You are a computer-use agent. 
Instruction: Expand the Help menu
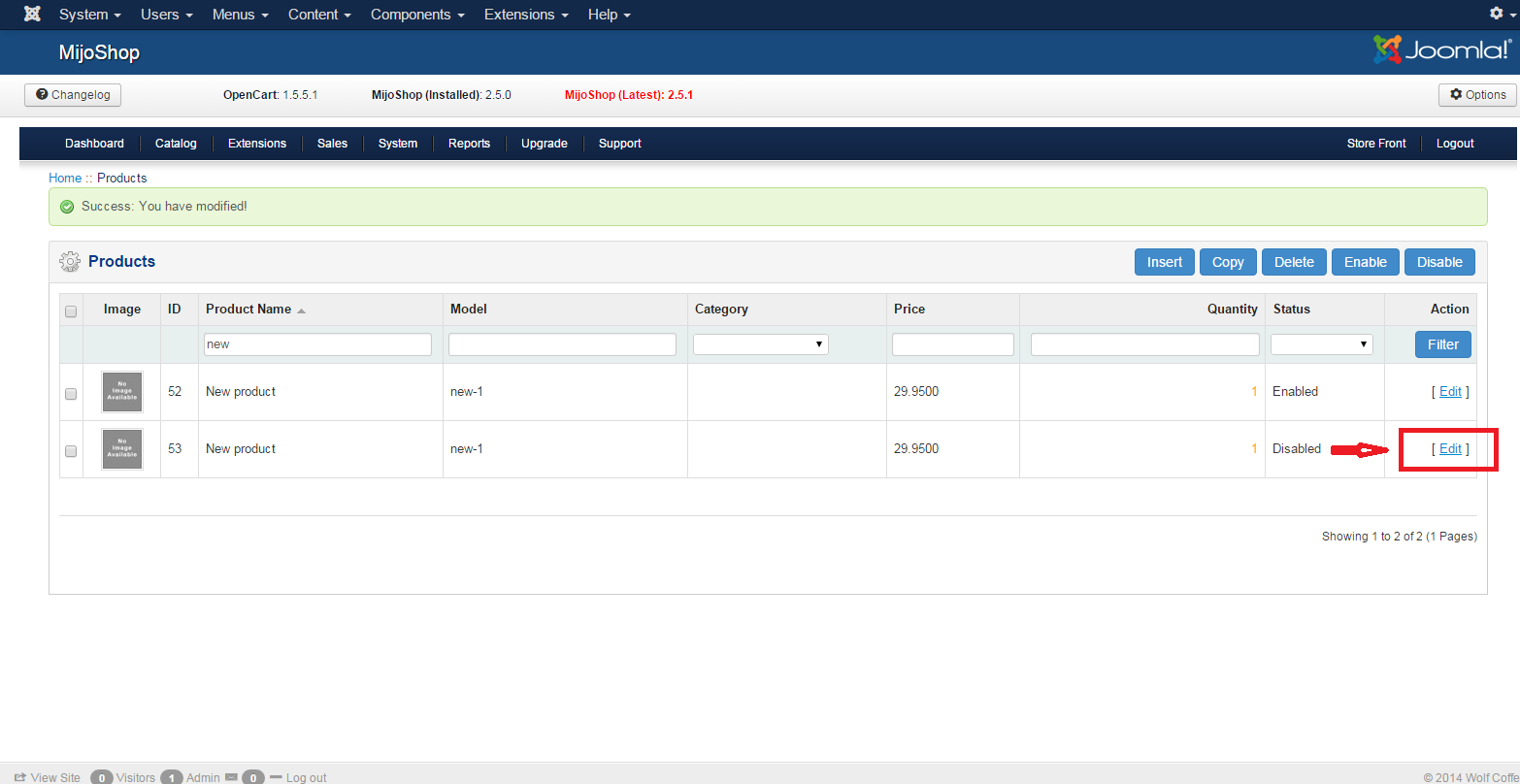[610, 15]
